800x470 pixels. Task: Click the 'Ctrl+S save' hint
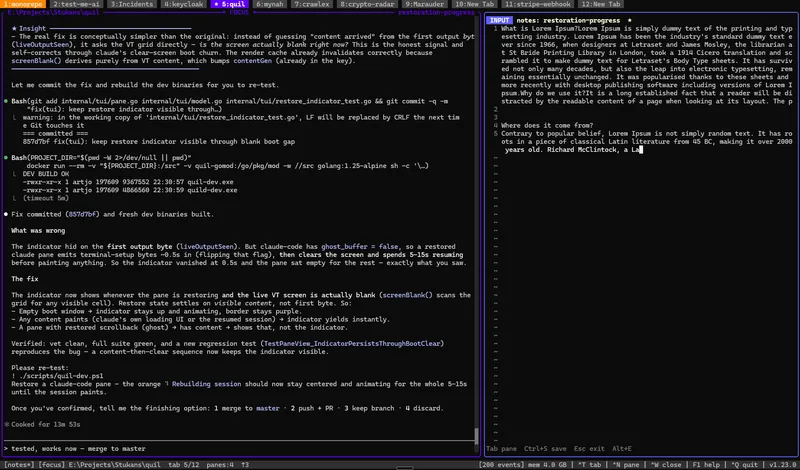545,449
